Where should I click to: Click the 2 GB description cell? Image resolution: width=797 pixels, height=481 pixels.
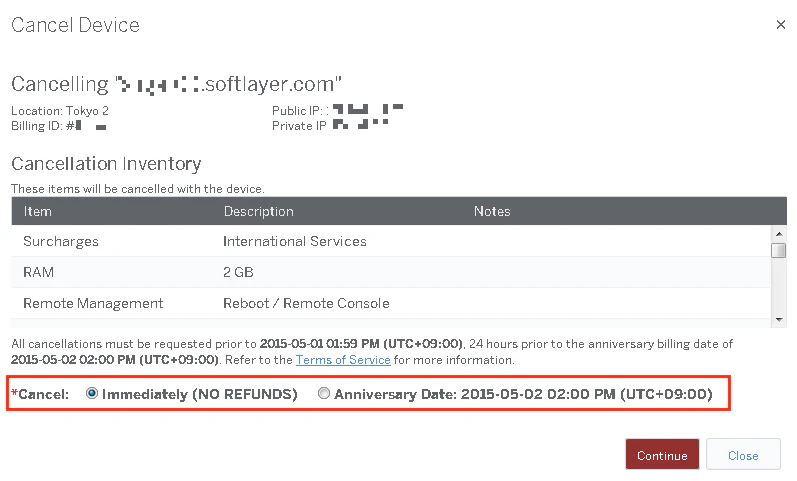point(238,273)
